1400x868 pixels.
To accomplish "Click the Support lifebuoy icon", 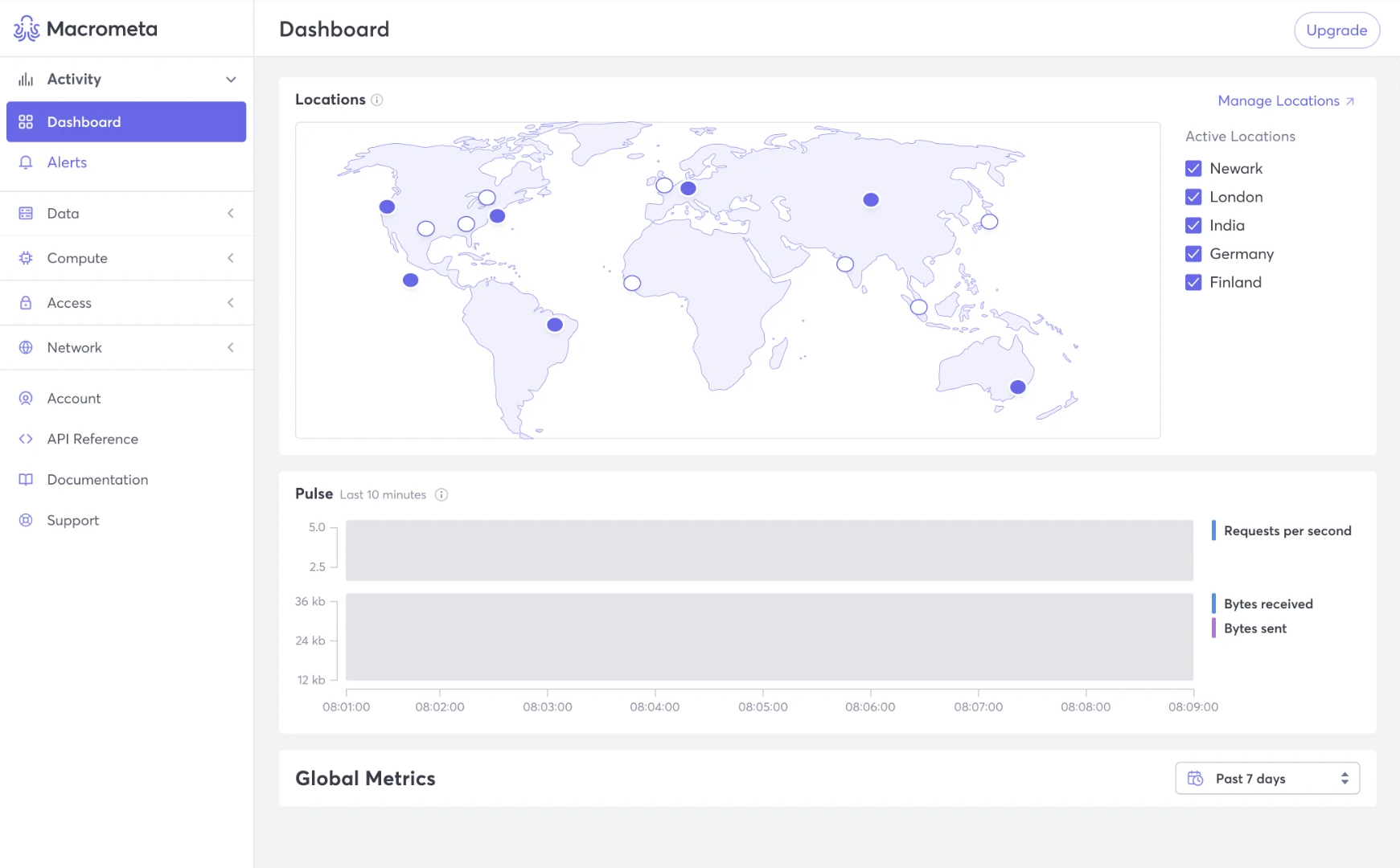I will coord(26,520).
